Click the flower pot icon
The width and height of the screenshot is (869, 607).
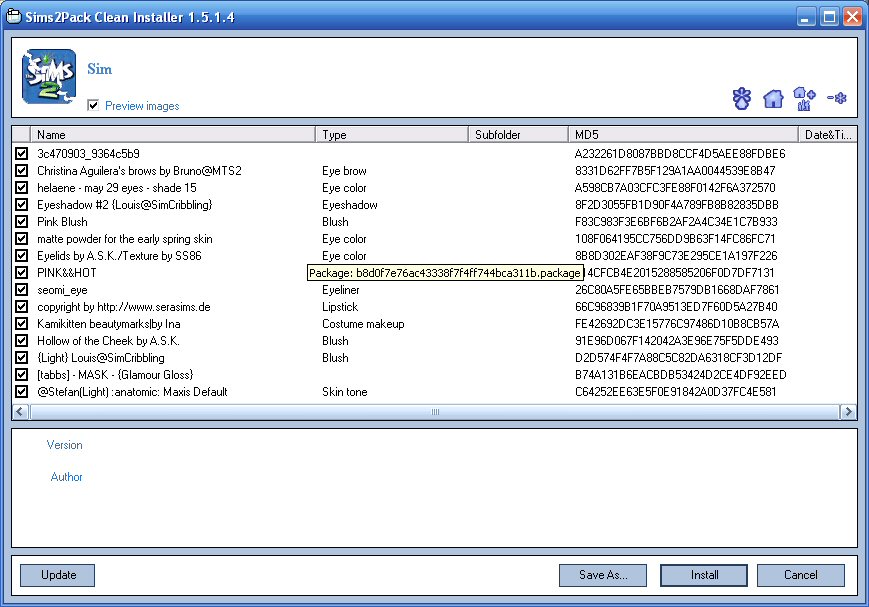click(x=741, y=98)
